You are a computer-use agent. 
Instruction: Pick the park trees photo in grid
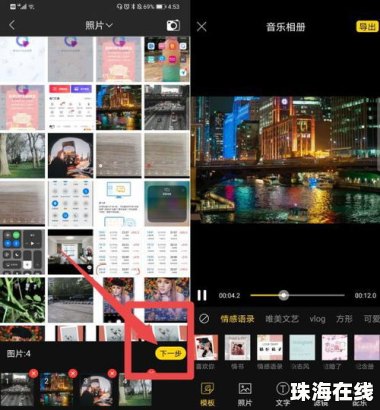(22, 155)
